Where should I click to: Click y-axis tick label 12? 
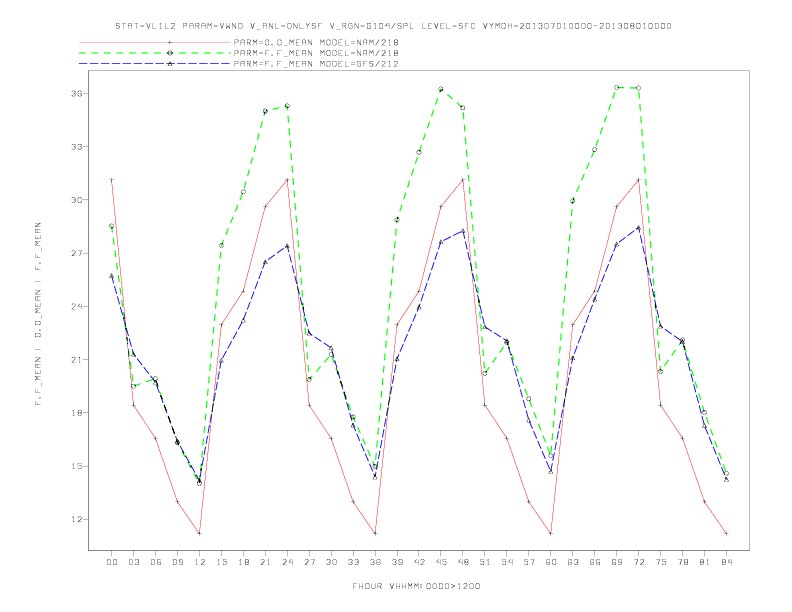(76, 520)
